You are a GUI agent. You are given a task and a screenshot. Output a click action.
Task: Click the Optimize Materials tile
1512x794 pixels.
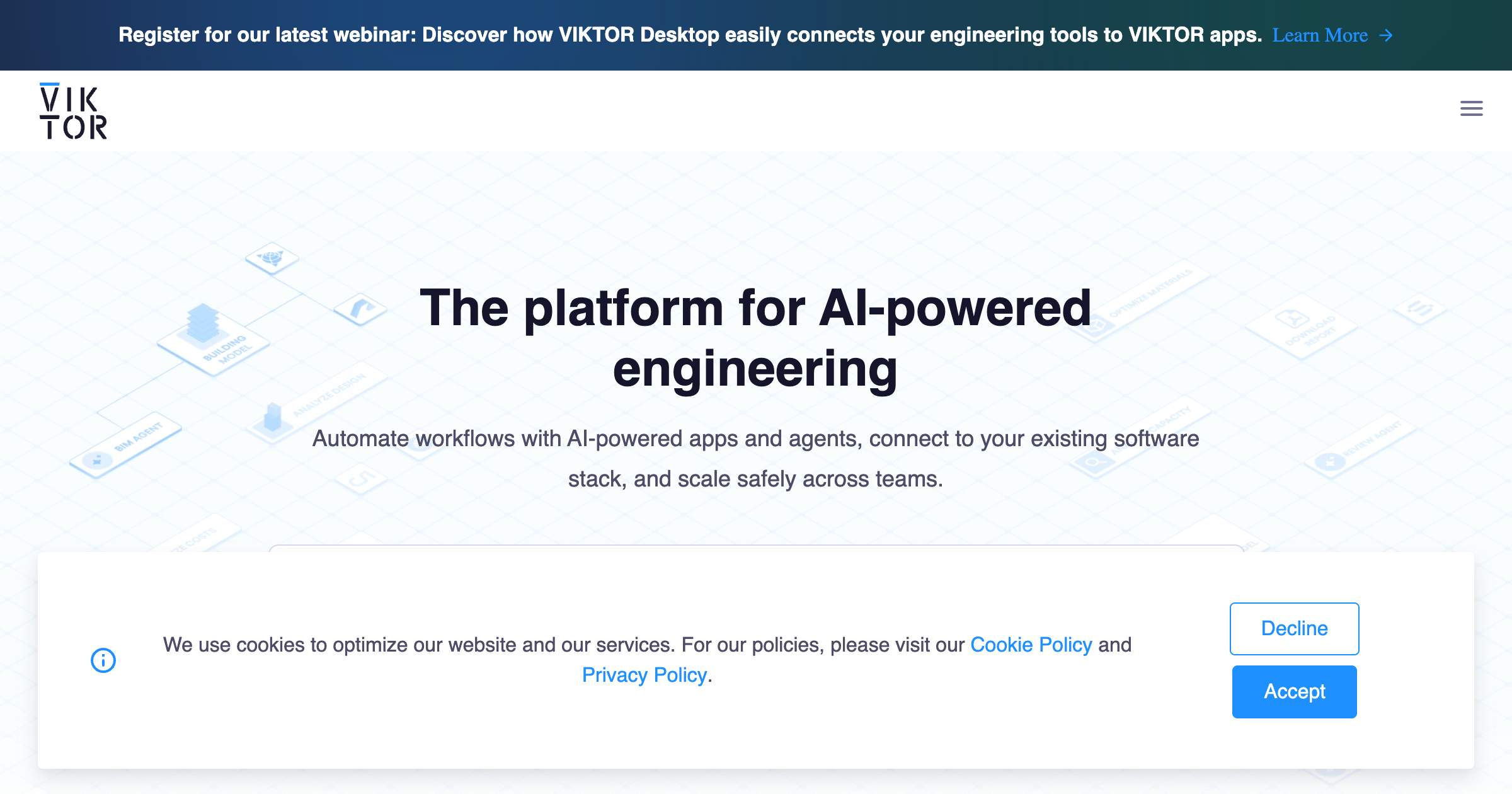tap(1139, 301)
